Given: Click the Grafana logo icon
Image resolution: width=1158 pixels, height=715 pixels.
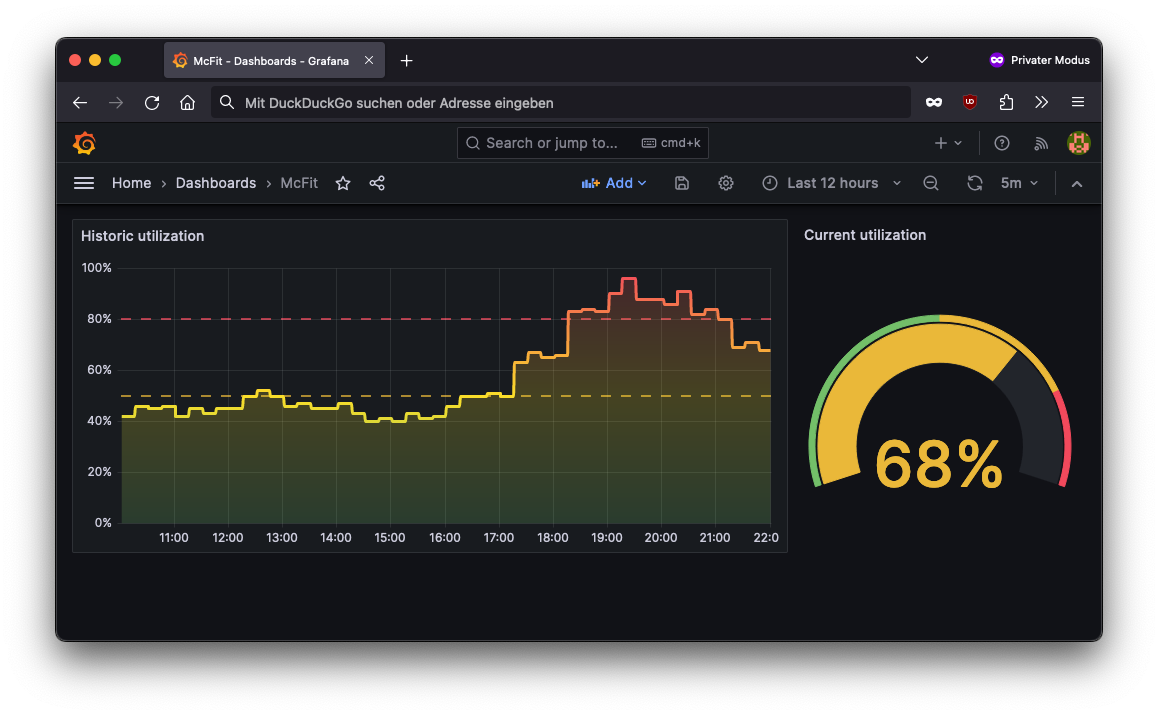Looking at the screenshot, I should [85, 143].
